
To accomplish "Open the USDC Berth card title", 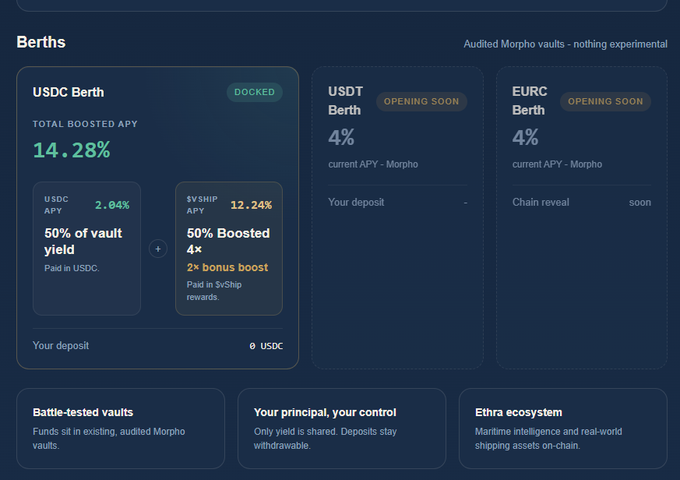I will coord(69,92).
